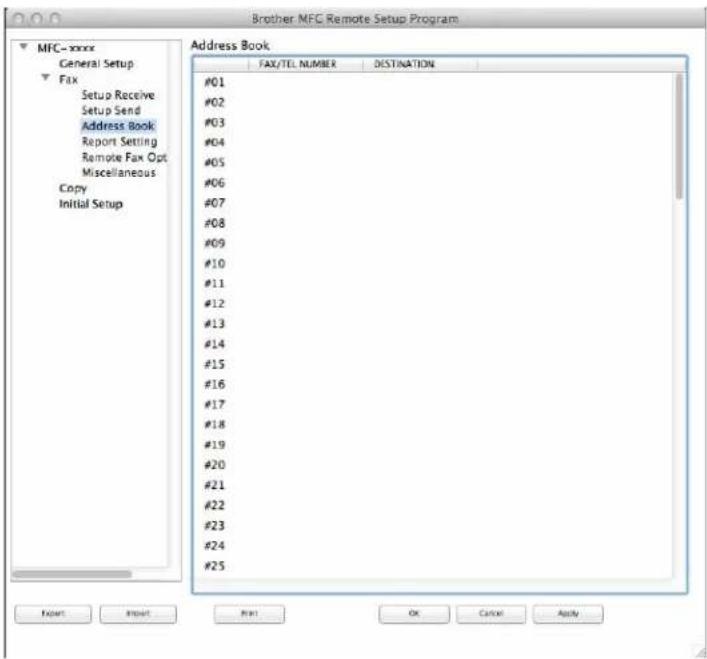Select address book entry #12
Image resolution: width=707 pixels, height=659 pixels.
point(432,304)
